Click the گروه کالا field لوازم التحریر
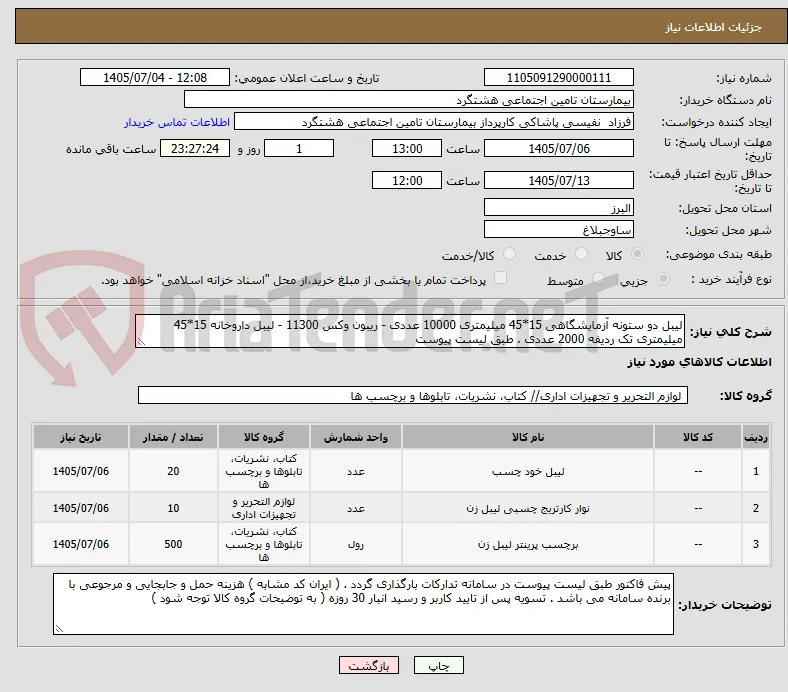Viewport: 788px width, 692px height. click(413, 396)
